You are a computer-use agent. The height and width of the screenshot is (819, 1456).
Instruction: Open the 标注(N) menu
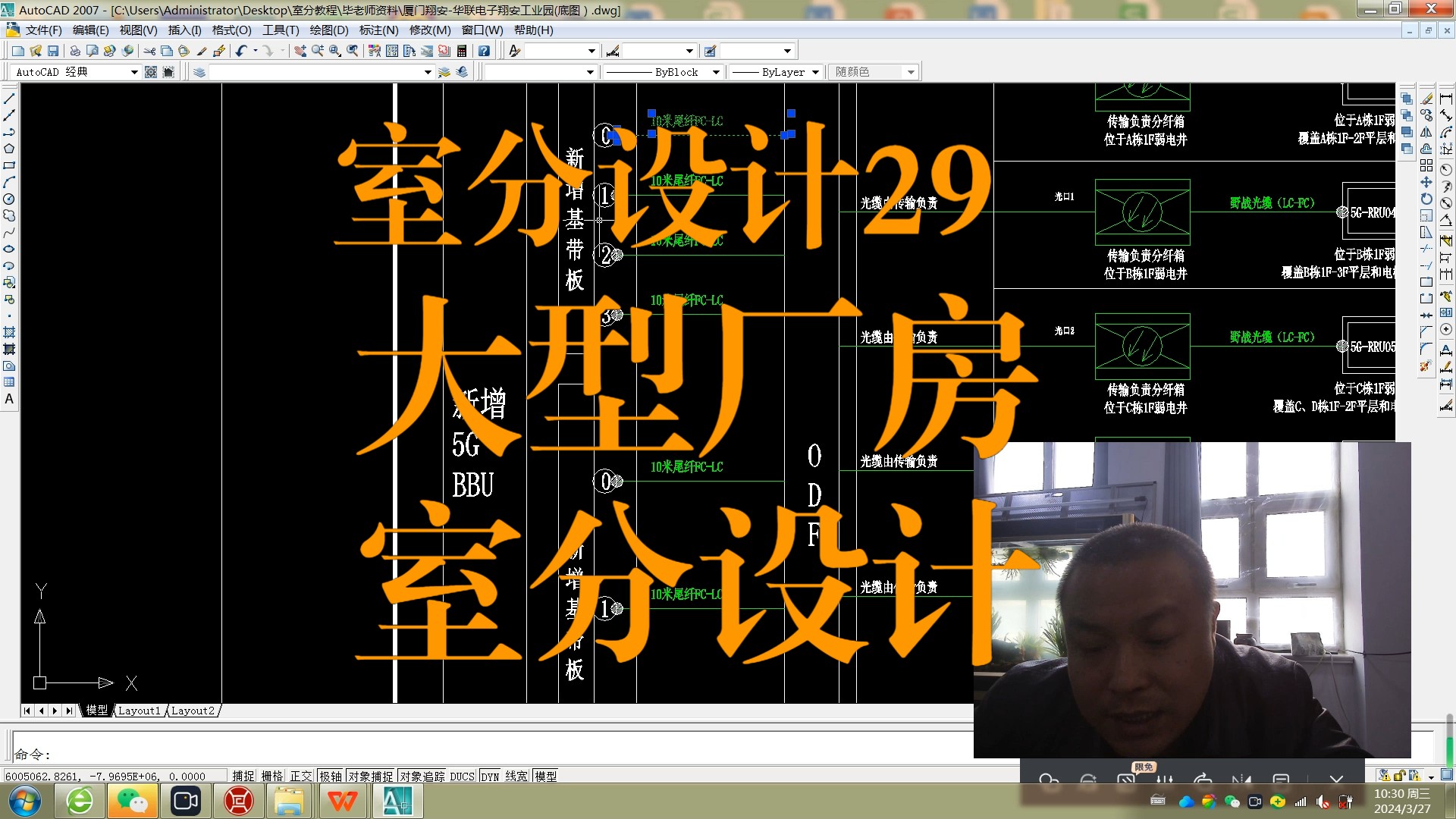pos(378,30)
